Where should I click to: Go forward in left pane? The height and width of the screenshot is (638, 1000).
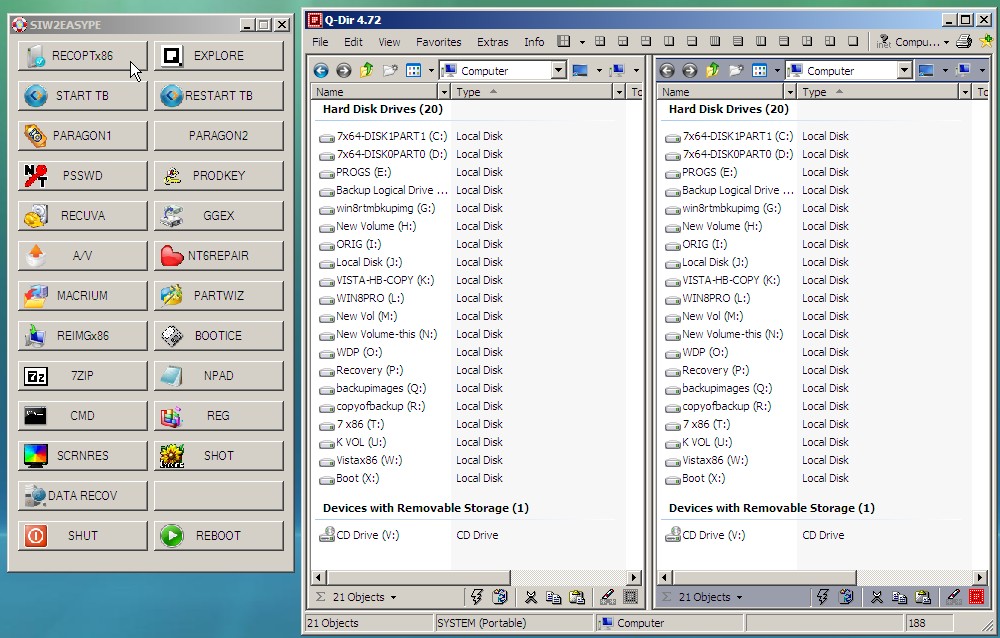344,71
